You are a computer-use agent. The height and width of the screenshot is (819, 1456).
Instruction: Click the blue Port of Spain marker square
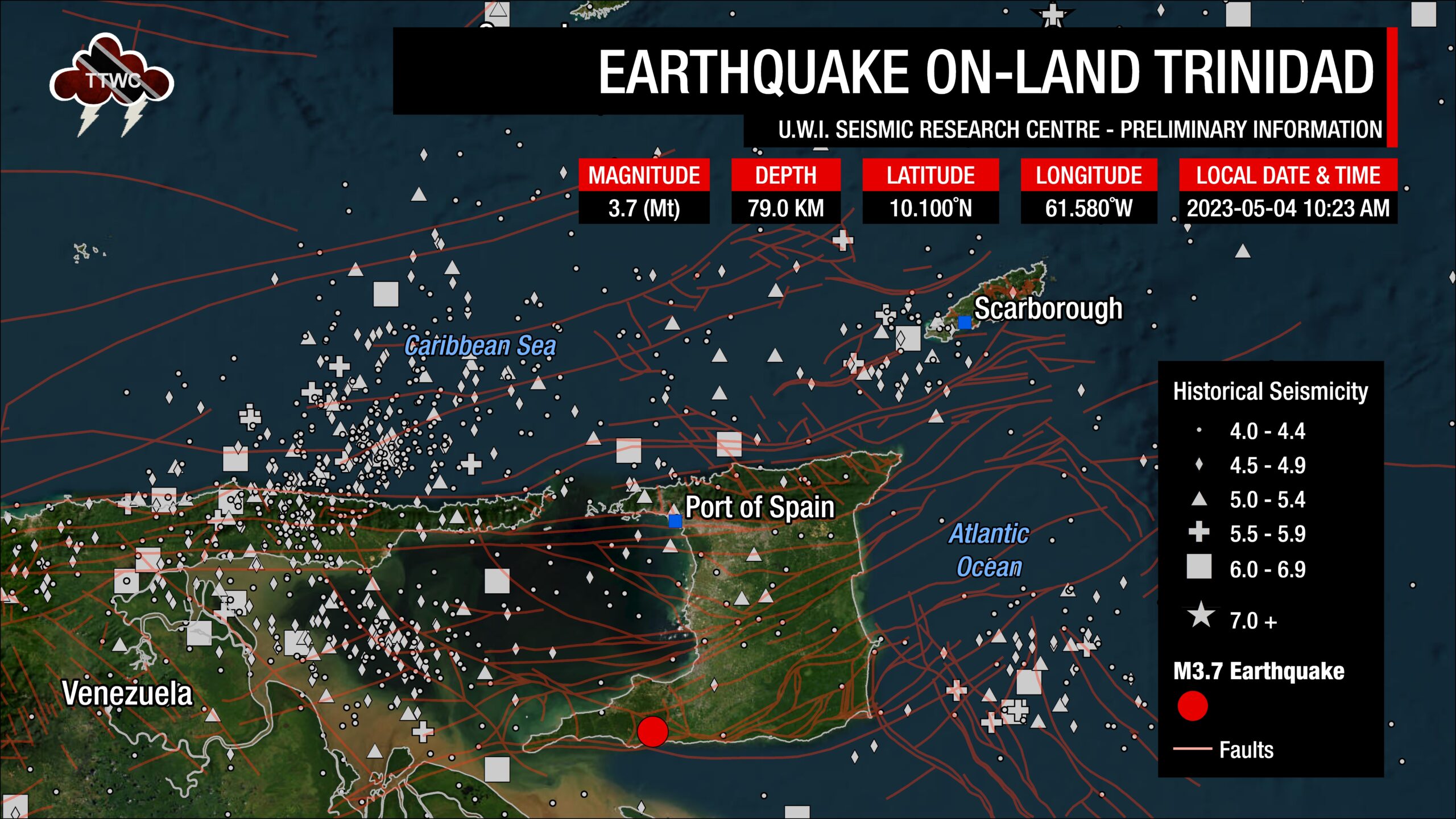coord(675,520)
